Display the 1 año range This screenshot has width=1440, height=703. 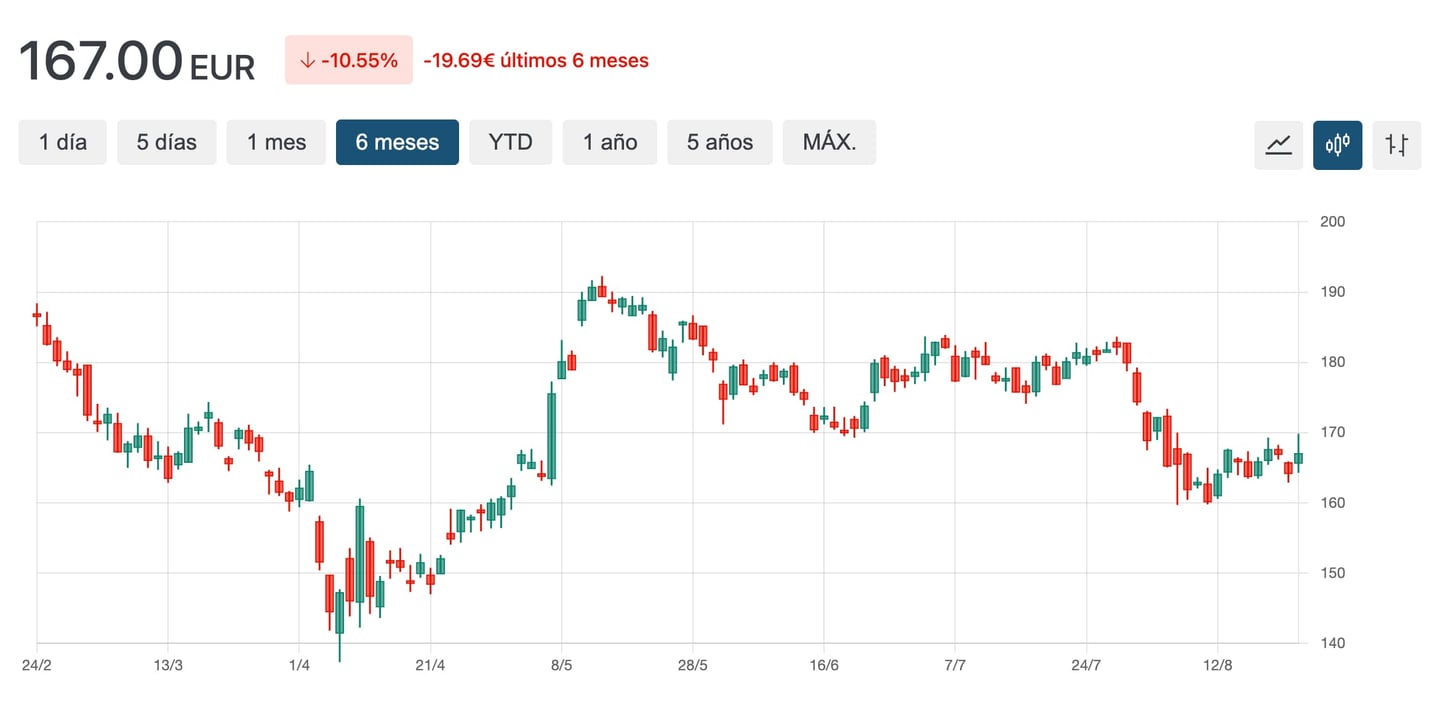click(x=610, y=142)
